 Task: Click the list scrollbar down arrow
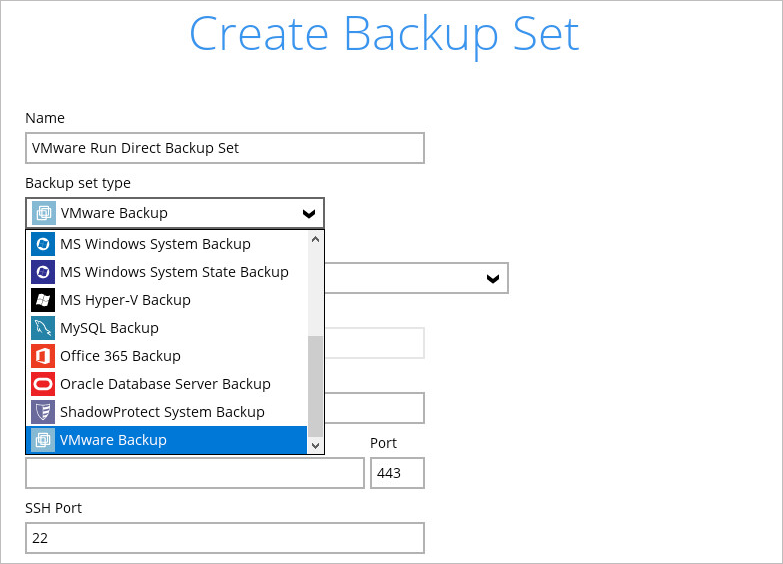pos(315,445)
